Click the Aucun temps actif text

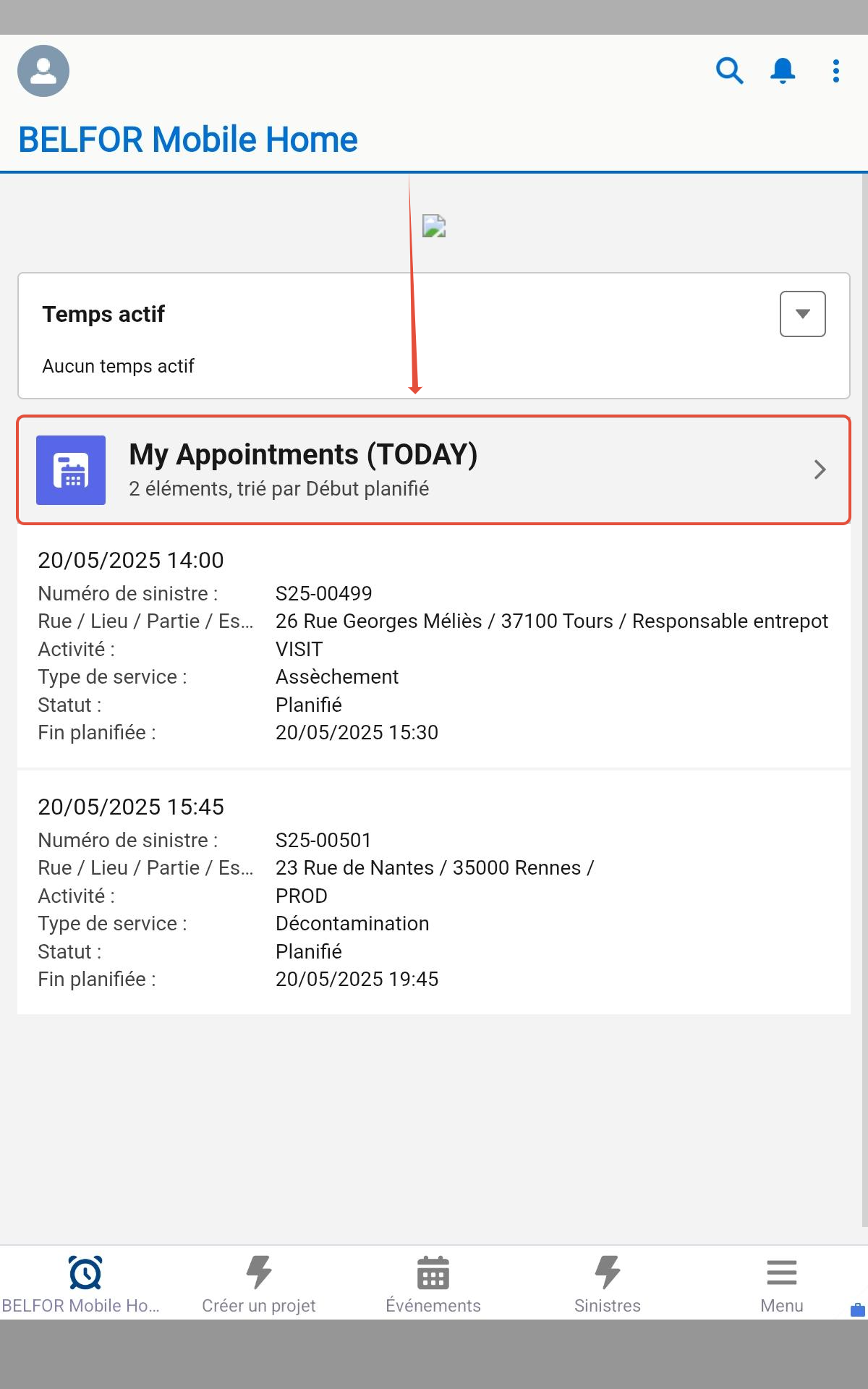coord(118,366)
